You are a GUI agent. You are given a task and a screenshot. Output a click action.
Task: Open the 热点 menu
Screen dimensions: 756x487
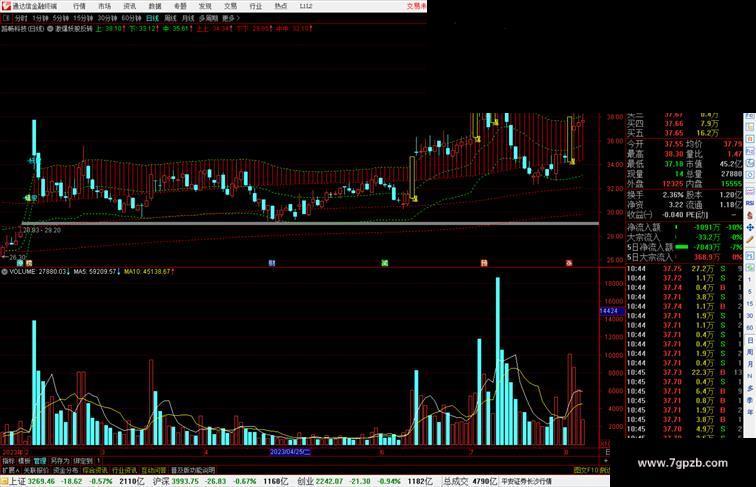coord(281,6)
